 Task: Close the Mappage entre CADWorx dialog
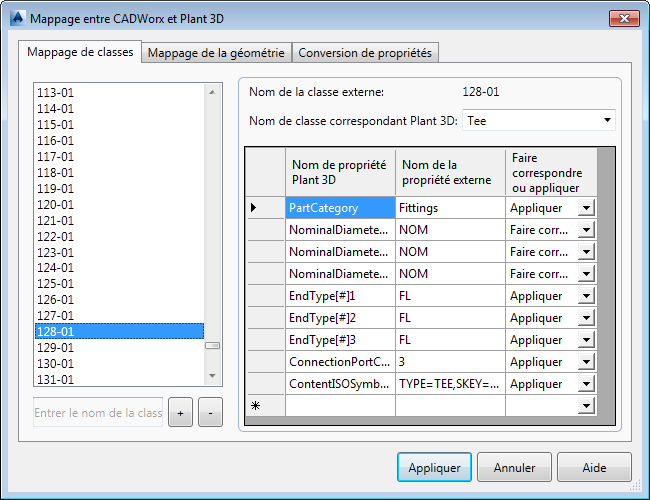tap(624, 18)
